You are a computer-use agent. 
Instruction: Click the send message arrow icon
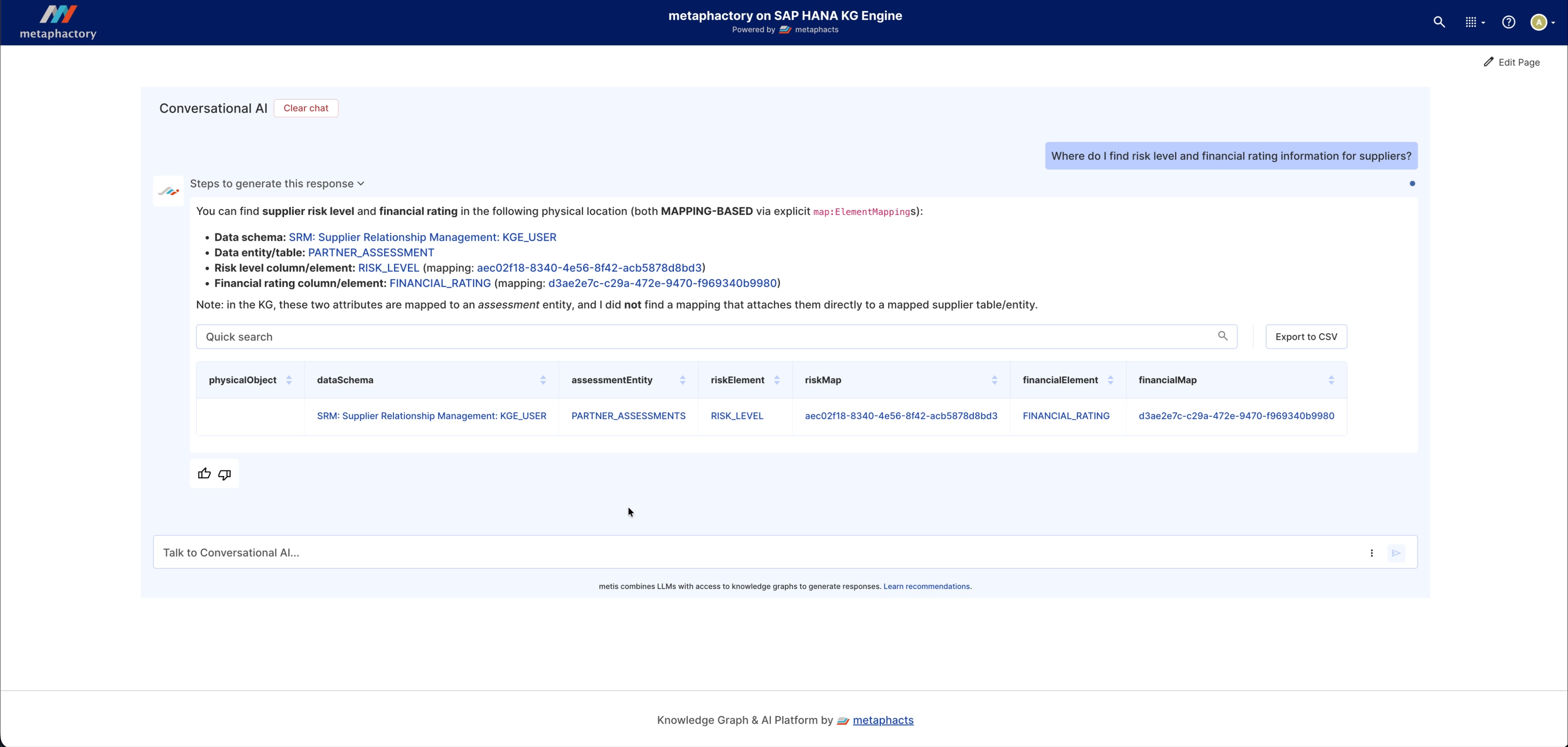point(1396,553)
